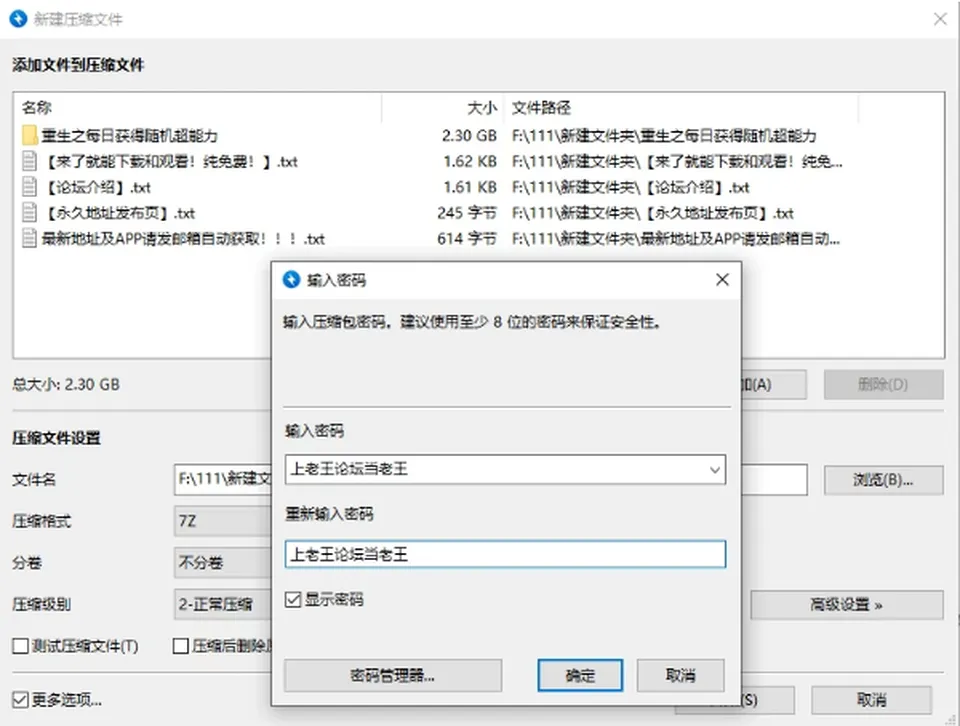Open the 压缩级别 dropdown showing 2-正常压缩
Viewport: 960px width, 726px height.
pos(223,605)
